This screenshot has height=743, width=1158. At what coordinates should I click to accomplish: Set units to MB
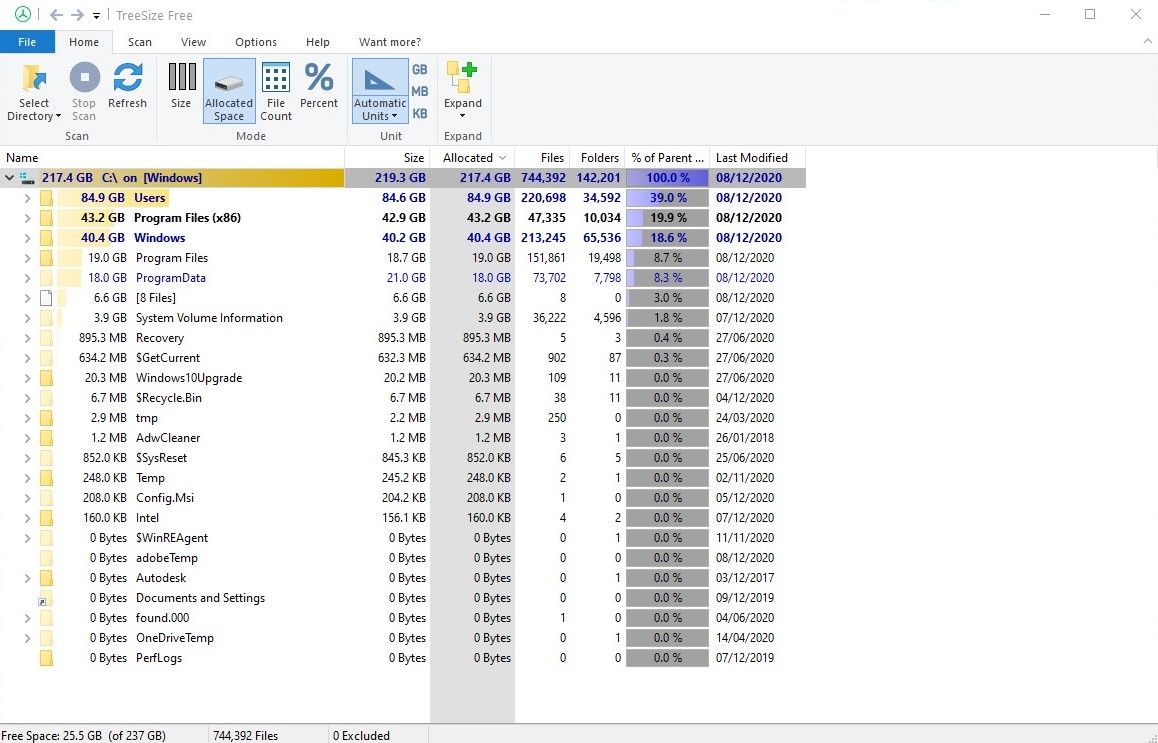click(419, 92)
